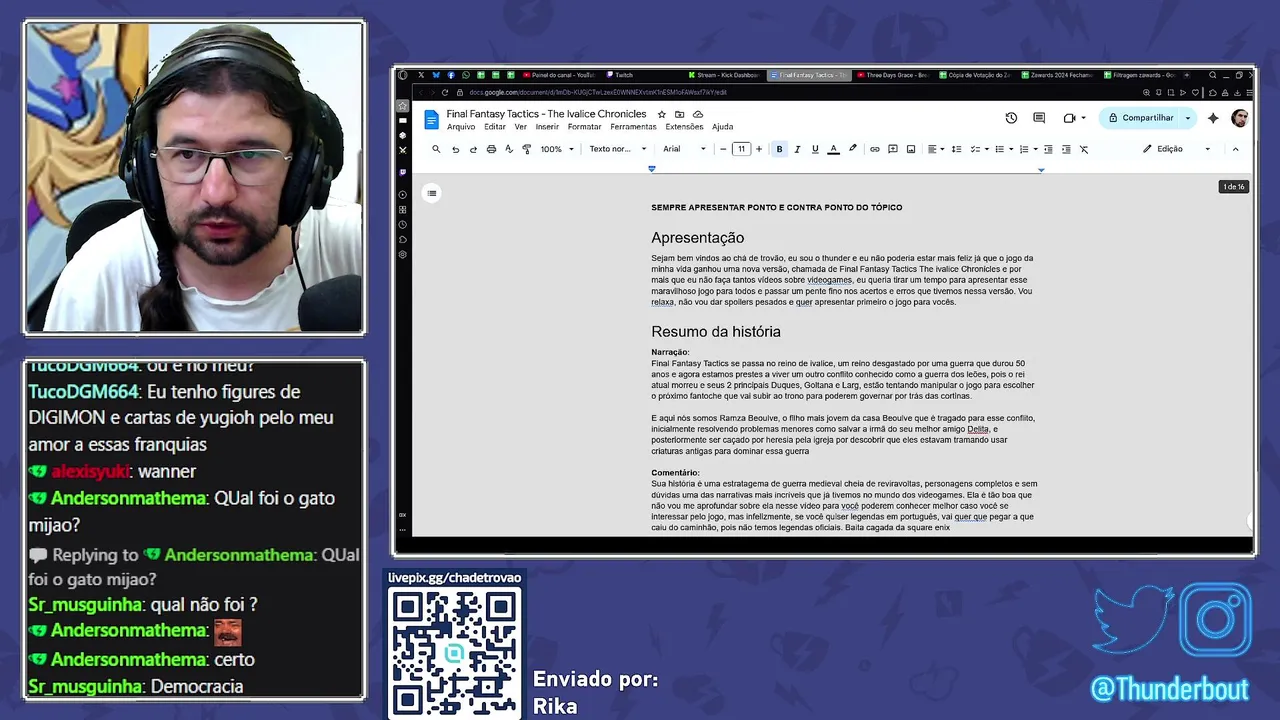Show all comments panel
The width and height of the screenshot is (1280, 720).
(1039, 118)
